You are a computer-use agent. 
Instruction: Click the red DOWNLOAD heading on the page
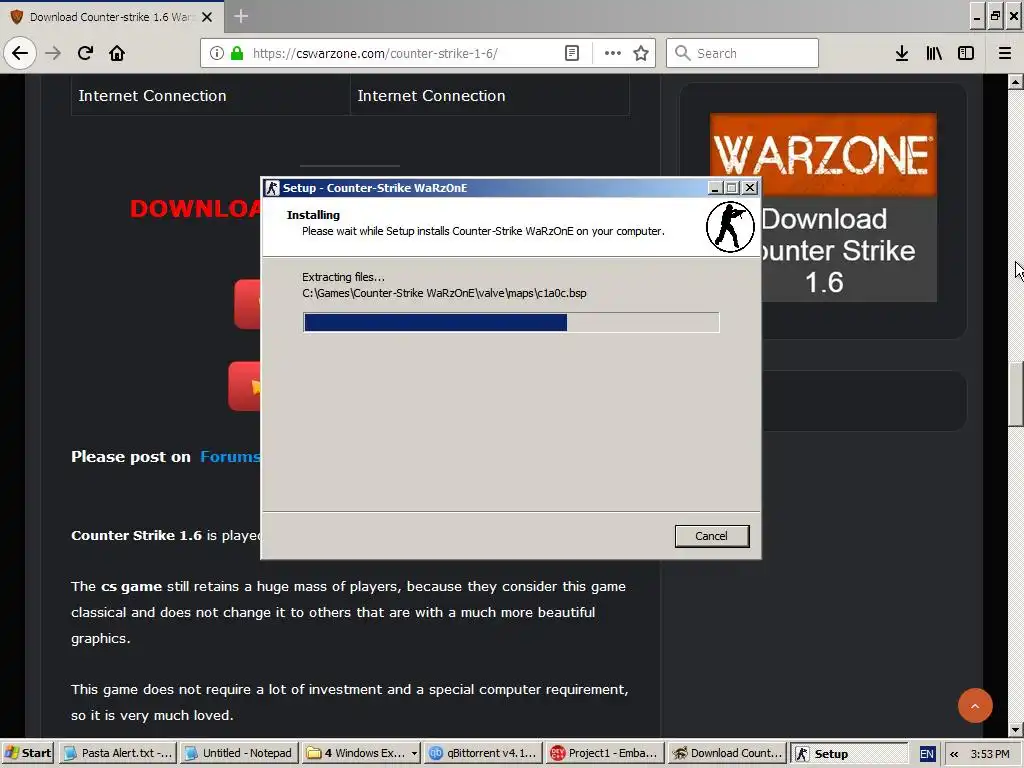click(195, 209)
